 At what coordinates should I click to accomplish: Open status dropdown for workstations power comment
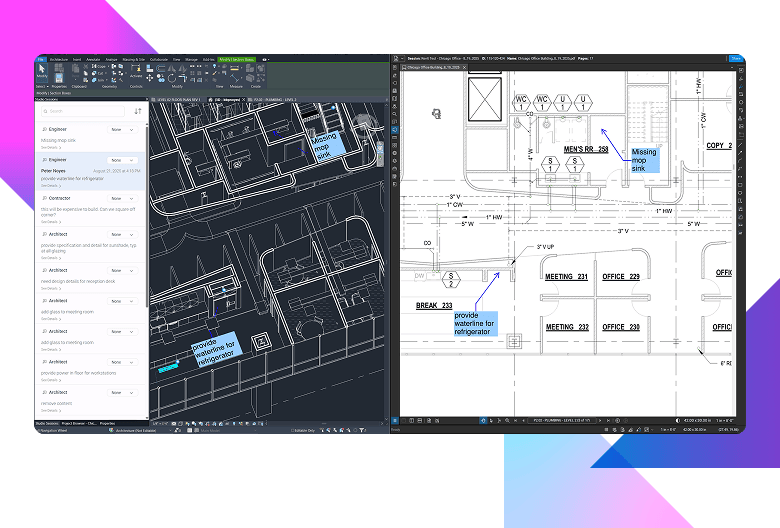122,362
